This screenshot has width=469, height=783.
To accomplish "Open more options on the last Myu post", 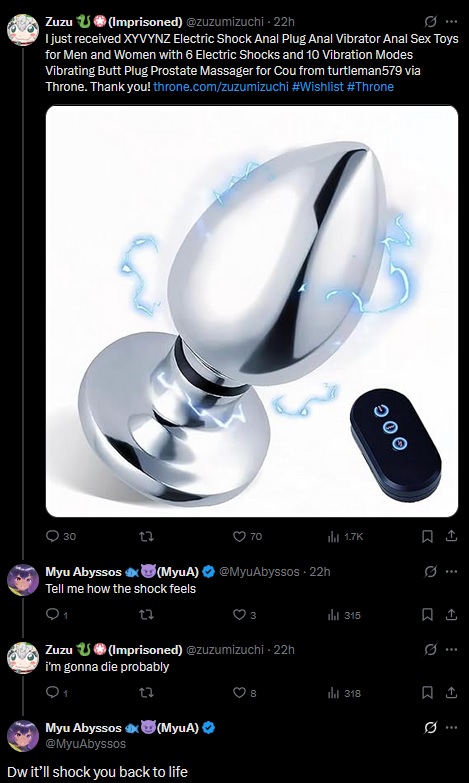I will 452,728.
